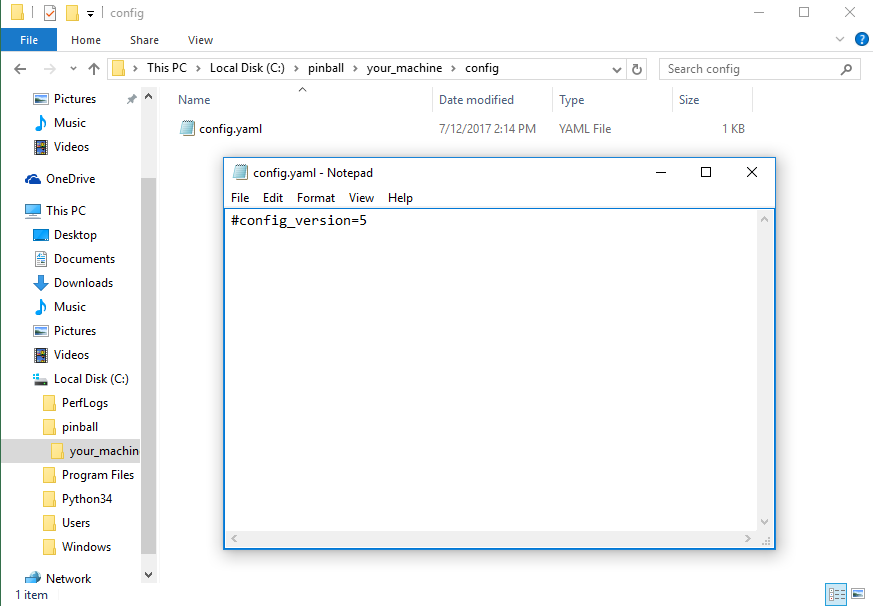The height and width of the screenshot is (606, 873).
Task: Click the Properties icon in quick access toolbar
Action: 50,13
